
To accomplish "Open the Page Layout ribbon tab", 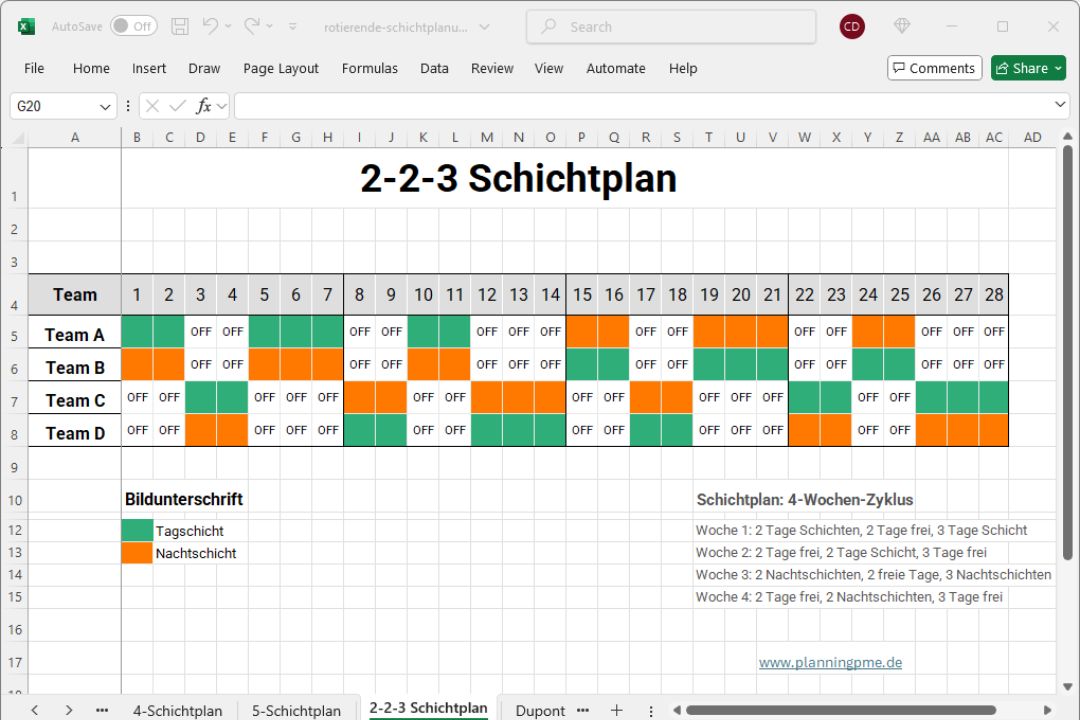I will (x=281, y=68).
